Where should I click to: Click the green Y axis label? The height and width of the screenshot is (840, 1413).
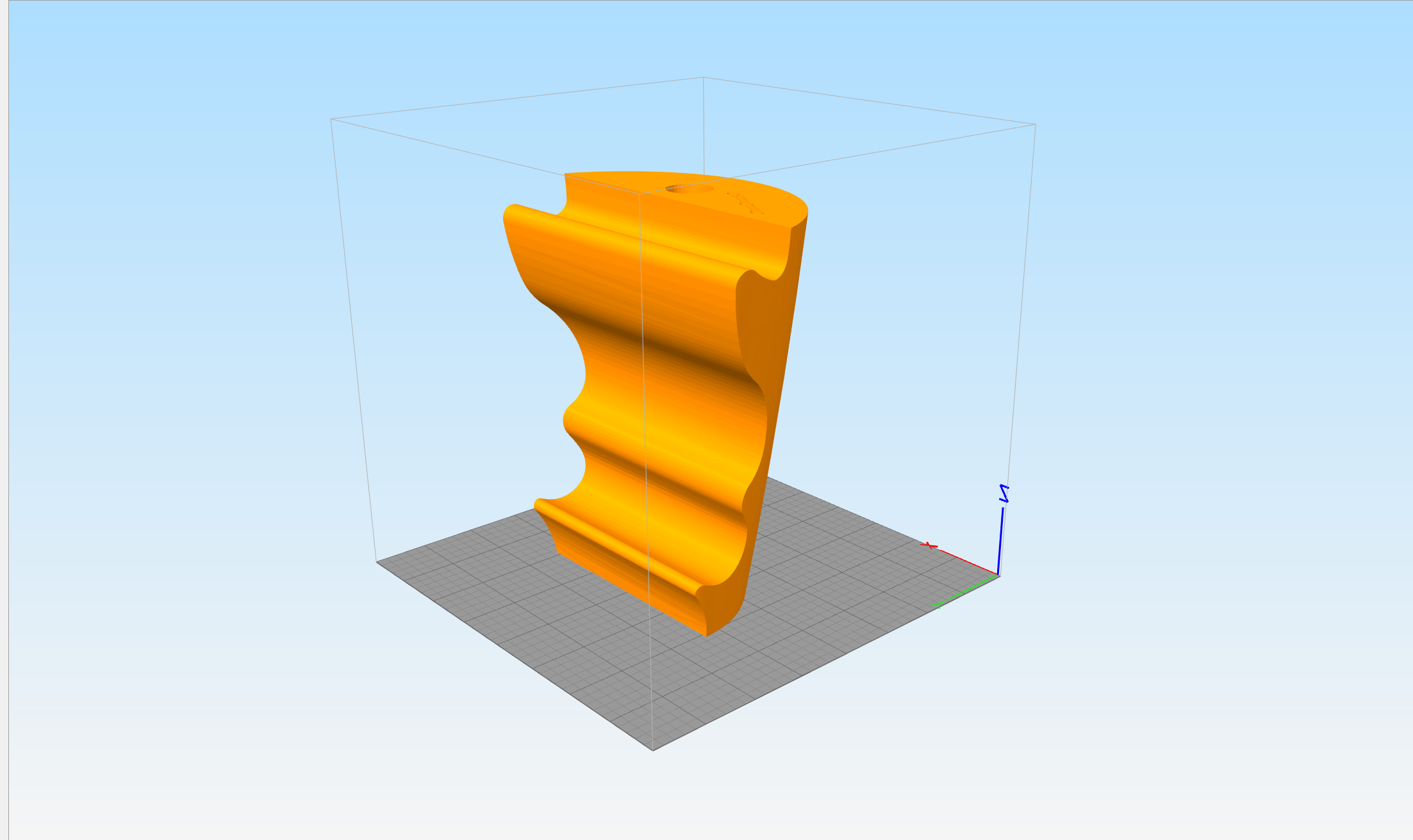[938, 604]
